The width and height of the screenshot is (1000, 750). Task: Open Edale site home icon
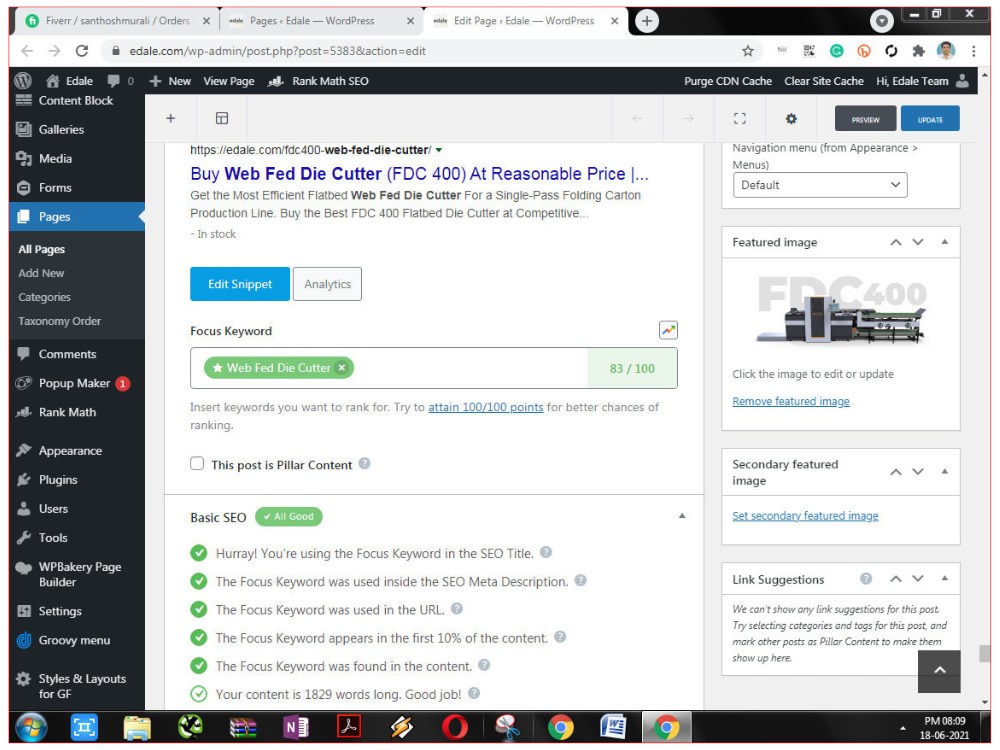pos(53,81)
